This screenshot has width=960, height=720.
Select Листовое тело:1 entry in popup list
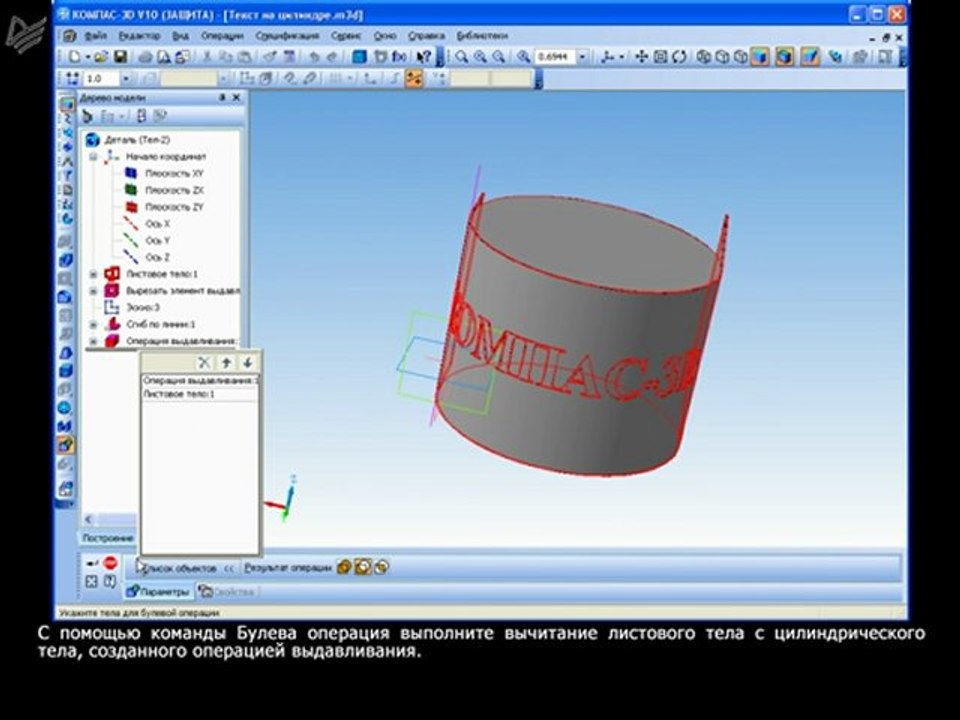pyautogui.click(x=200, y=395)
